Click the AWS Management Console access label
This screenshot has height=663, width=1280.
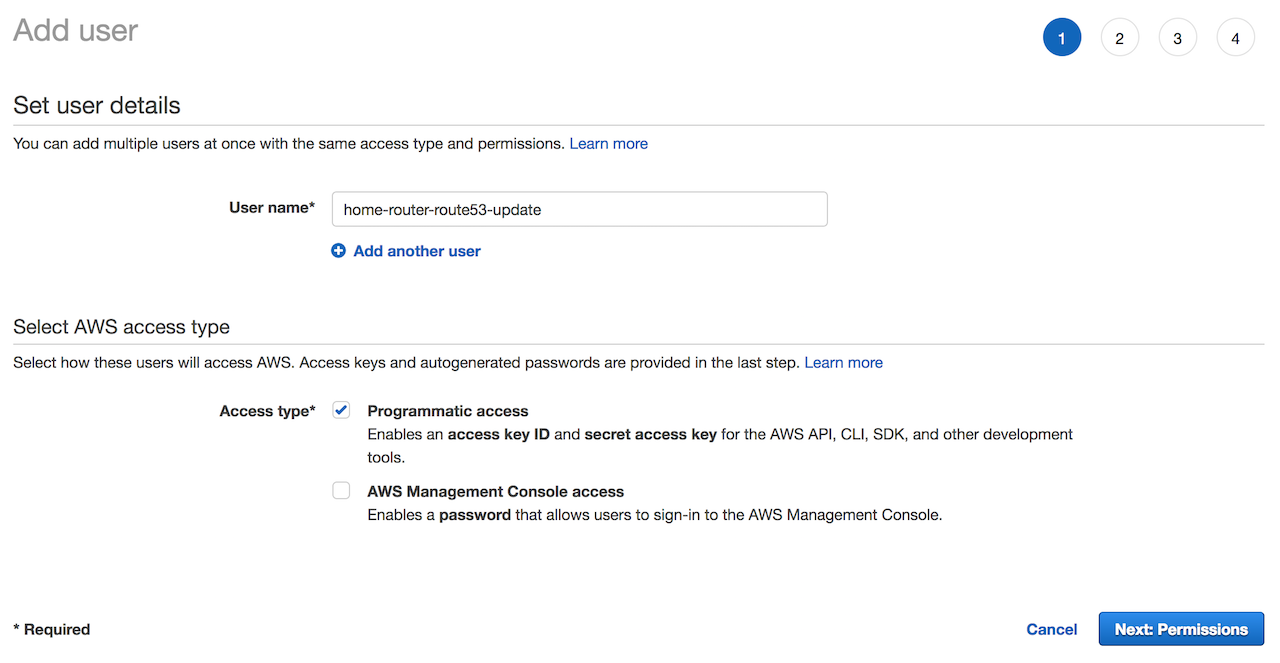[x=495, y=491]
